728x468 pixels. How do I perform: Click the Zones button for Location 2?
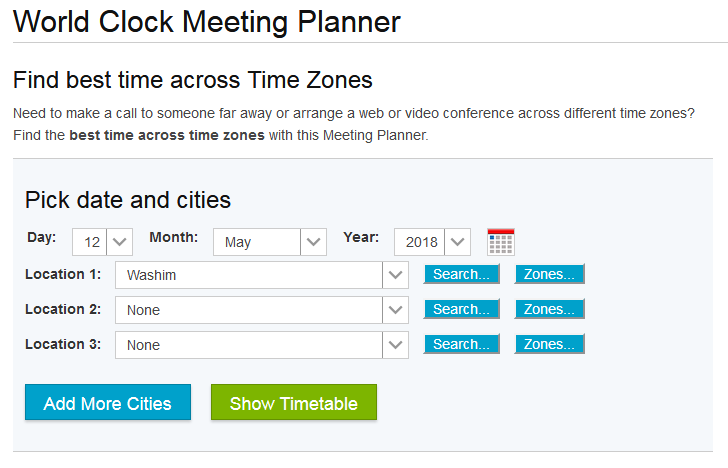(x=549, y=309)
